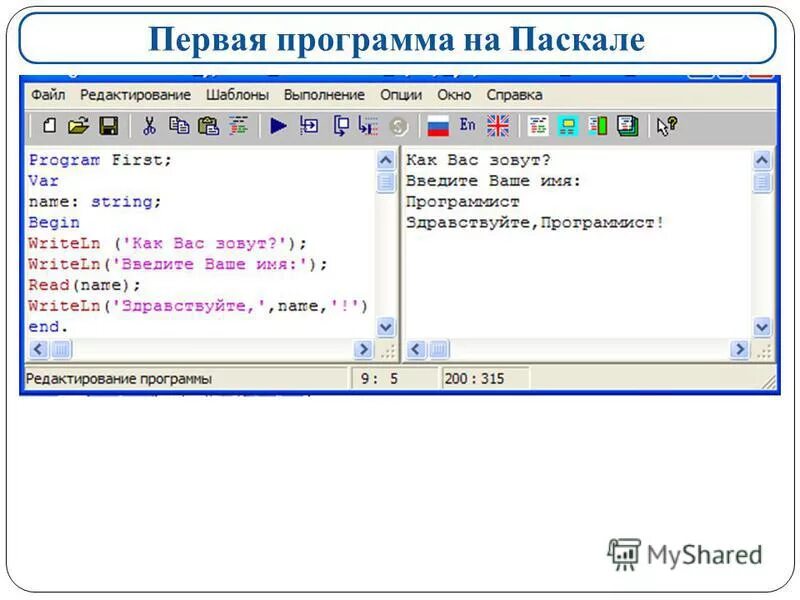
Task: Open the Справка menu
Action: point(514,95)
